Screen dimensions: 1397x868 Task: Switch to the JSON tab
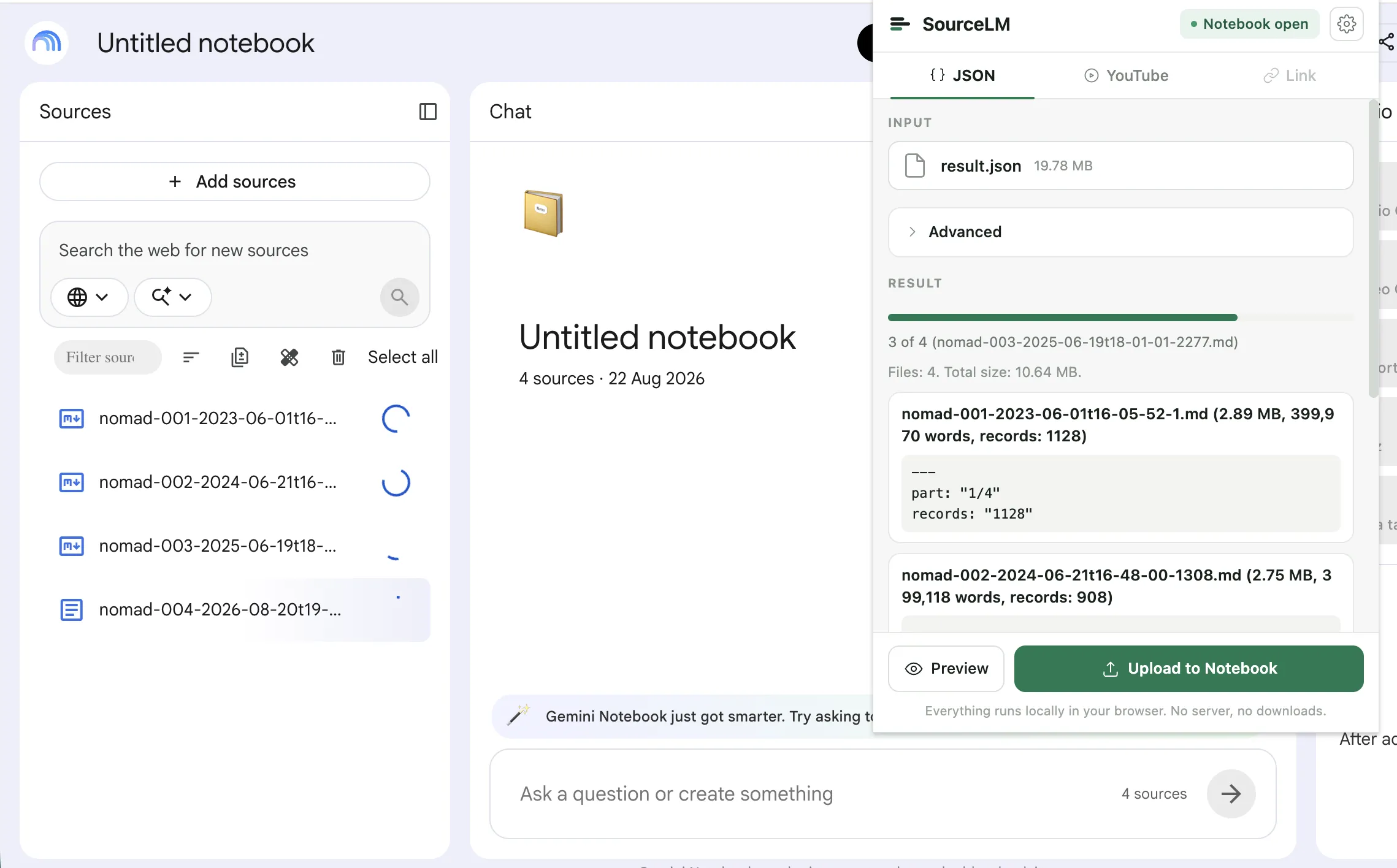pos(962,75)
